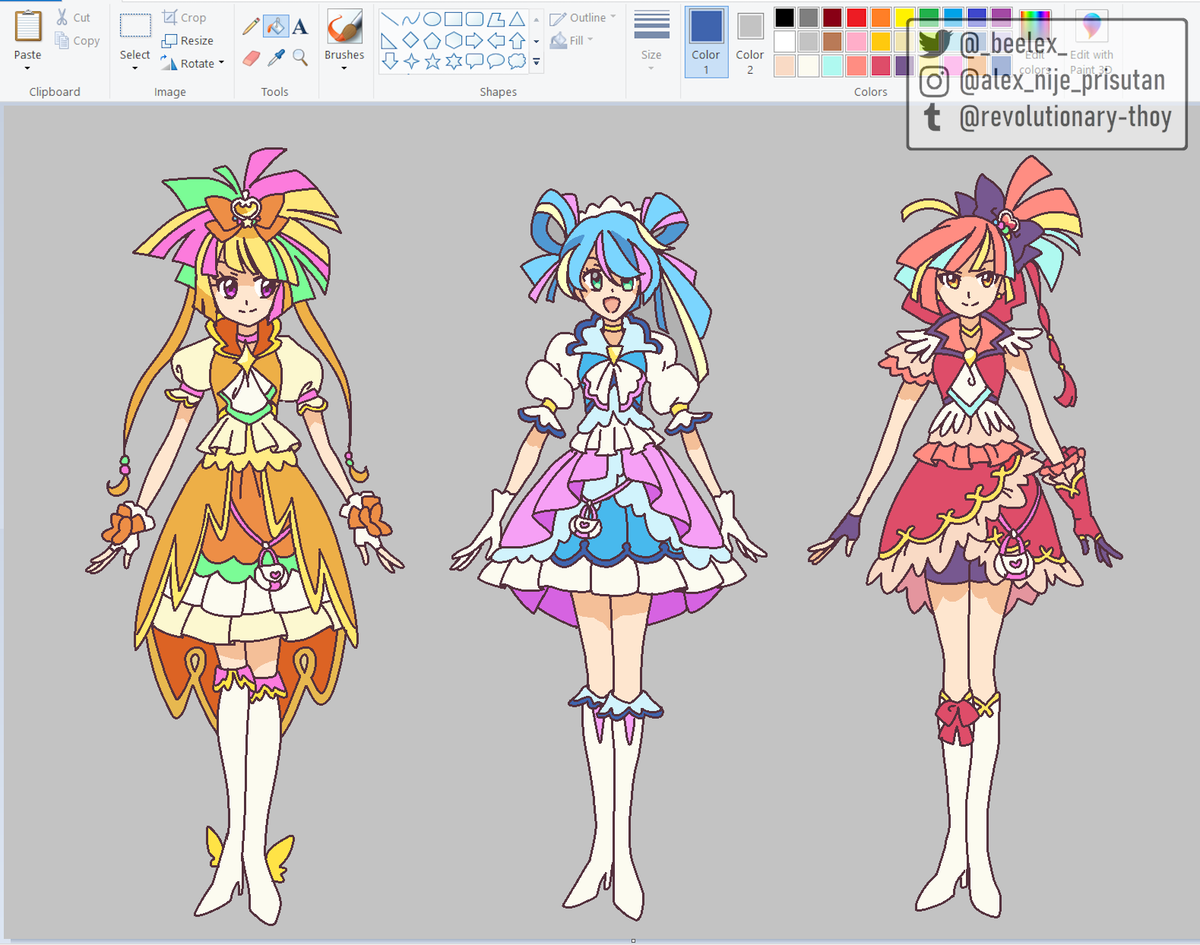Choose the red color swatch
The width and height of the screenshot is (1200, 945).
857,17
